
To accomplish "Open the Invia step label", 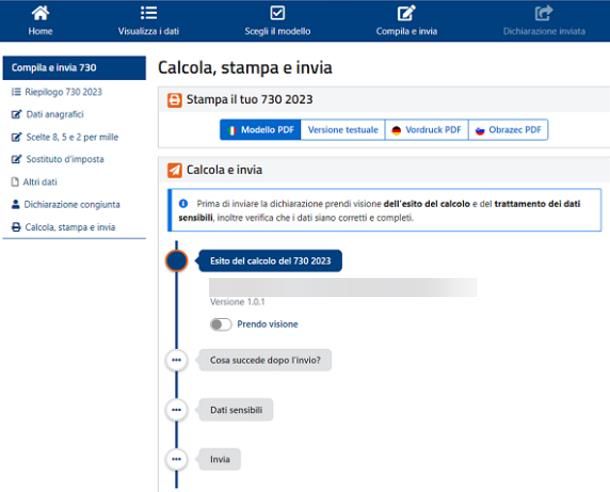I will [220, 459].
